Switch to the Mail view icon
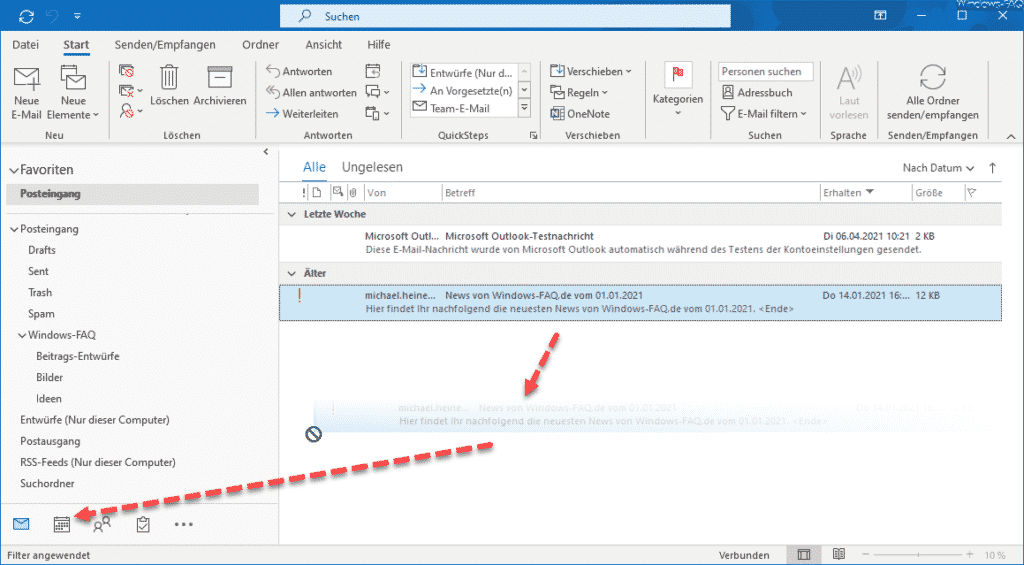Viewport: 1024px width, 565px height. (x=21, y=523)
